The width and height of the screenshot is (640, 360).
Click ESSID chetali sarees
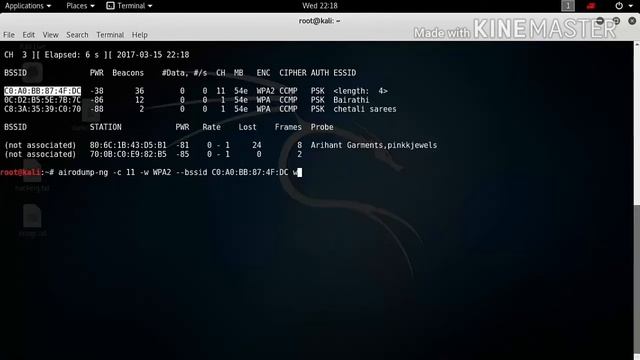364,109
